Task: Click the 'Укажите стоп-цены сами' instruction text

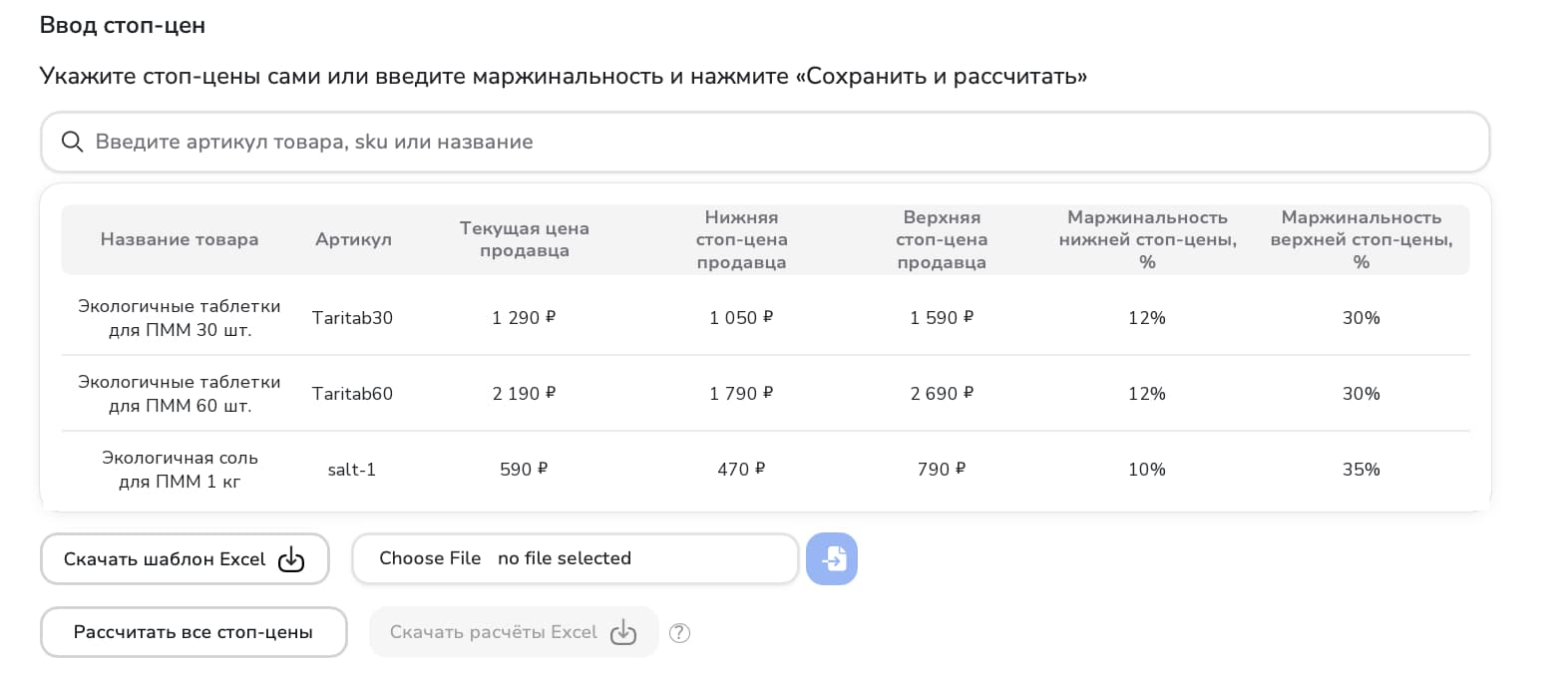Action: tap(564, 77)
